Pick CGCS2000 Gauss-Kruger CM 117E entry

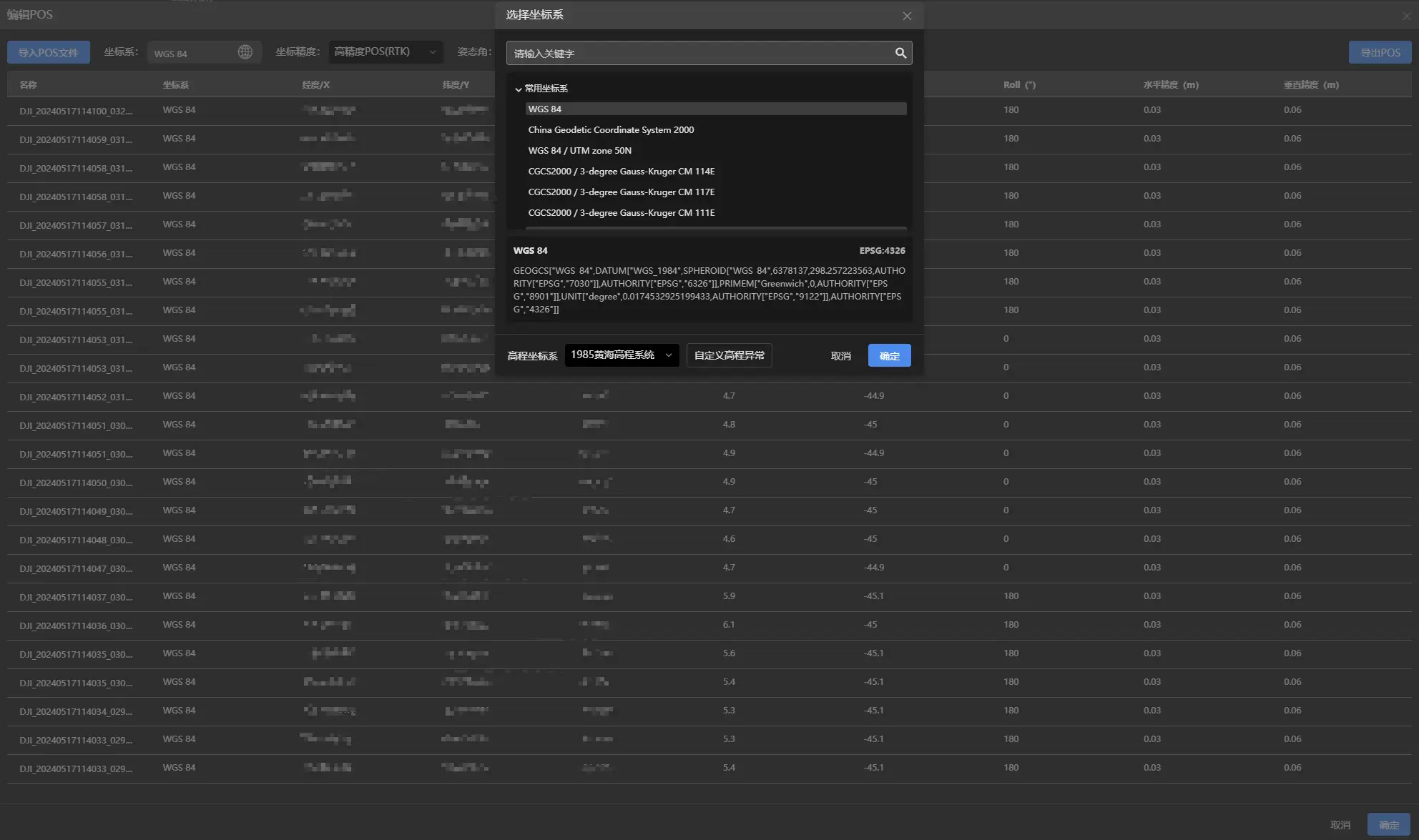pos(621,192)
